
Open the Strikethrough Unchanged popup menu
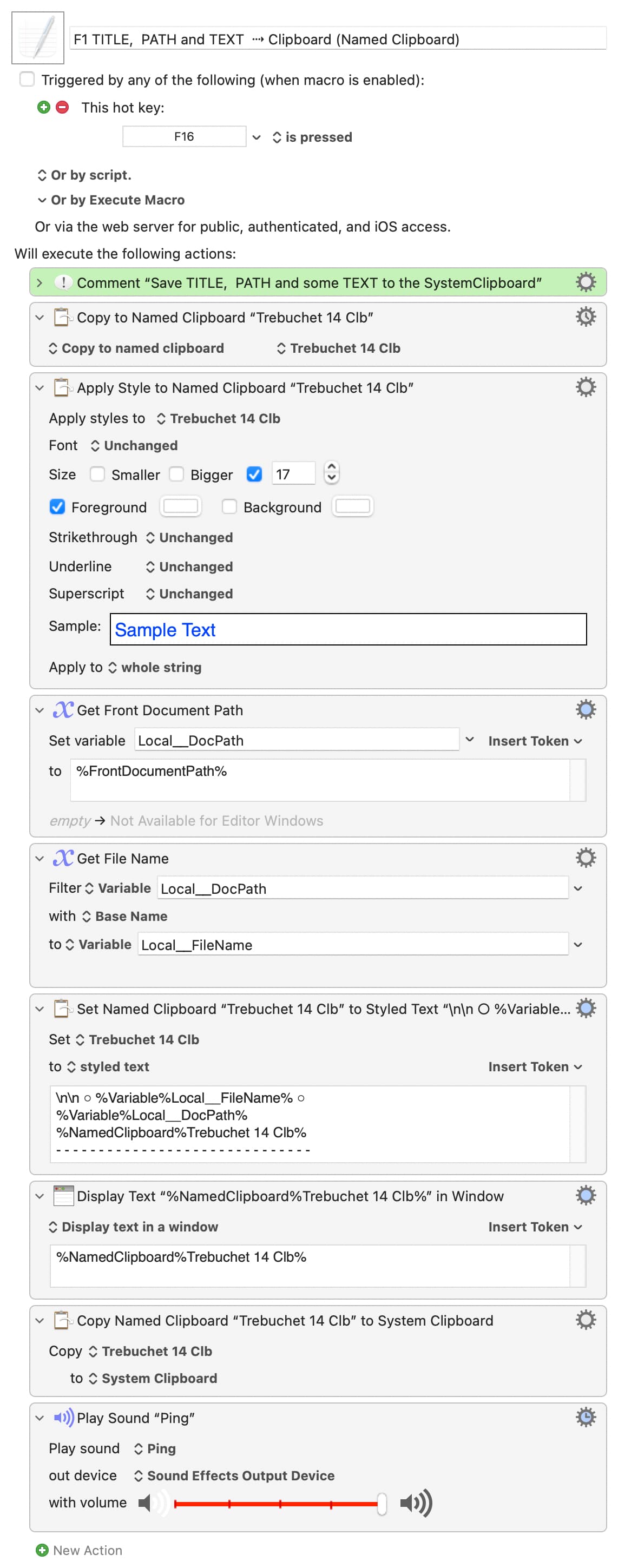[x=189, y=537]
